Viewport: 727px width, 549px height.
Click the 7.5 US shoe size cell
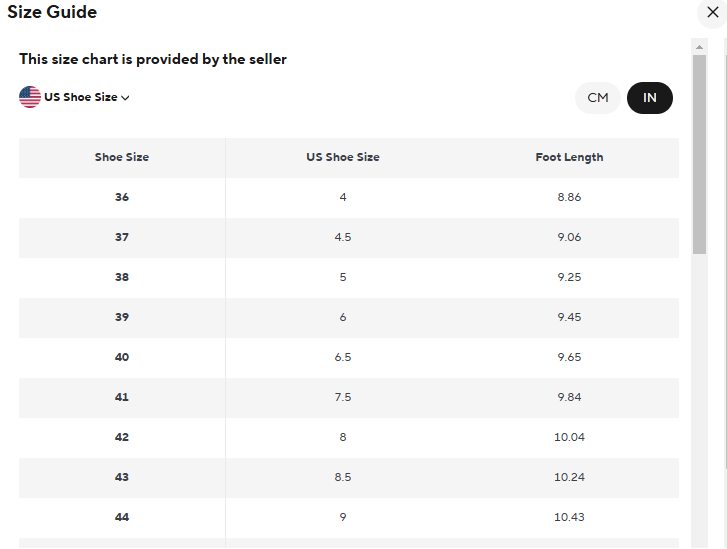(x=343, y=397)
